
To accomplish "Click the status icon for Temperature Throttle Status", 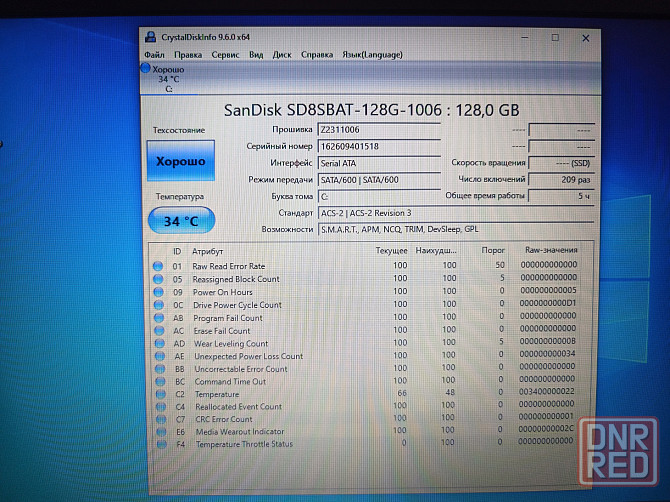I will tap(162, 444).
